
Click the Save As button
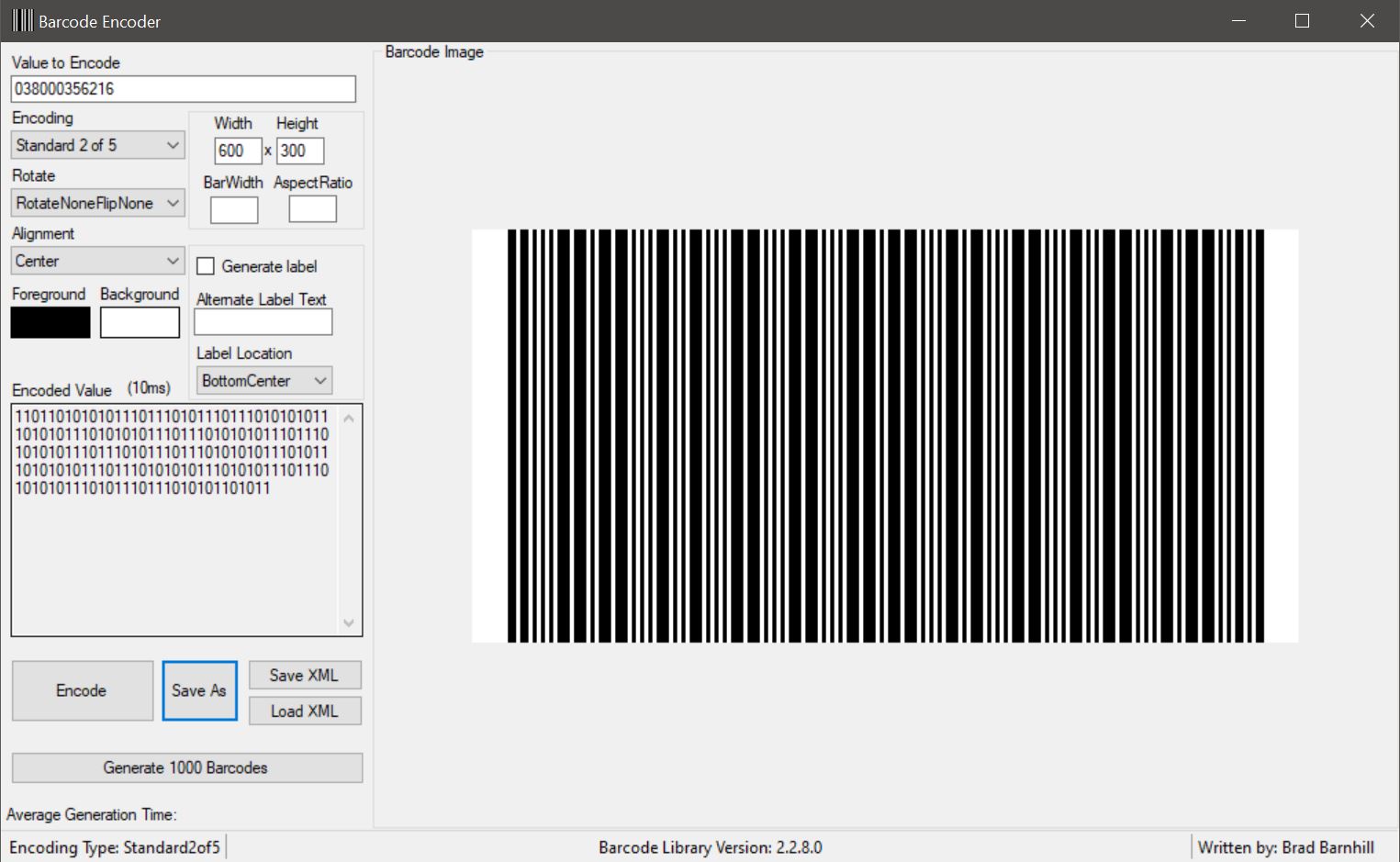(x=199, y=690)
